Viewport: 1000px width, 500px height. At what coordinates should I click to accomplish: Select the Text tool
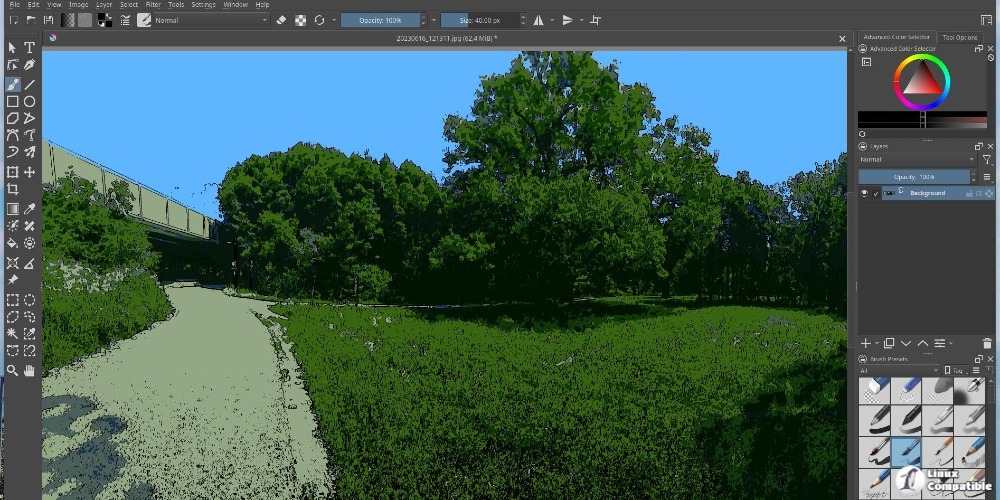point(30,47)
